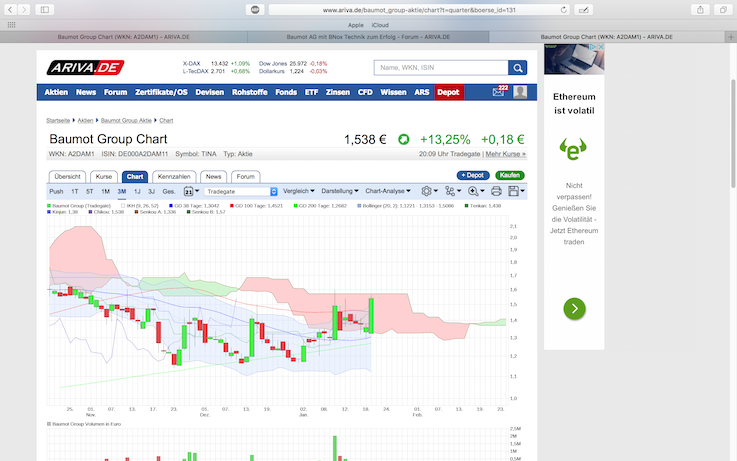The width and height of the screenshot is (737, 461).
Task: Click the Name, WKN, ISIN search field
Action: coord(441,68)
